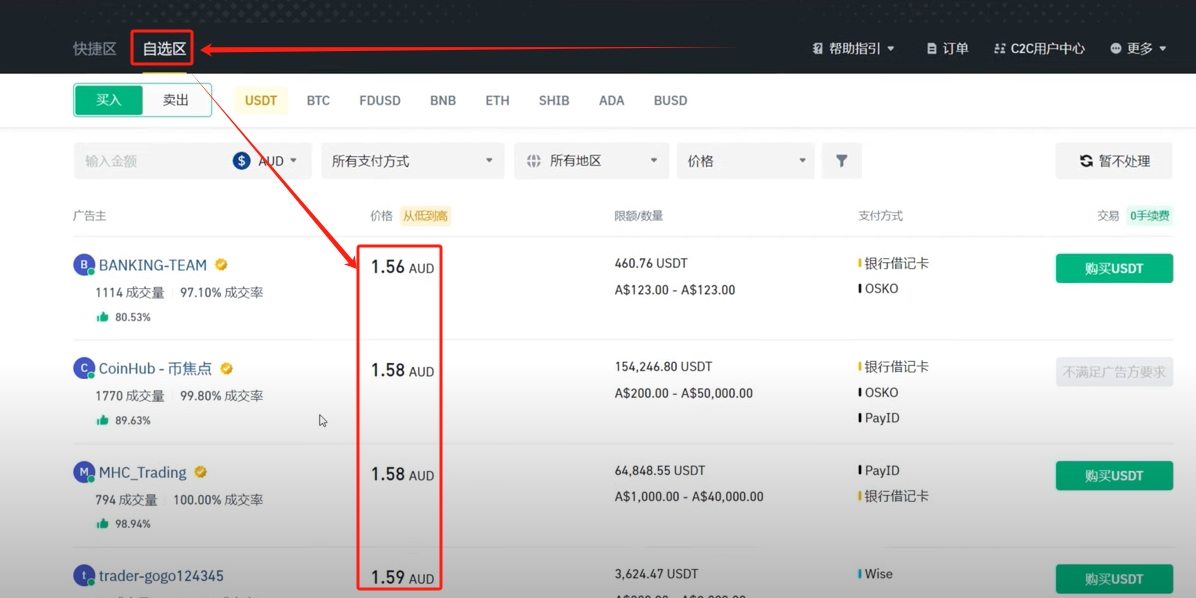Click thumbs-up icon beside 98.94%
Image resolution: width=1196 pixels, height=598 pixels.
pyautogui.click(x=102, y=524)
